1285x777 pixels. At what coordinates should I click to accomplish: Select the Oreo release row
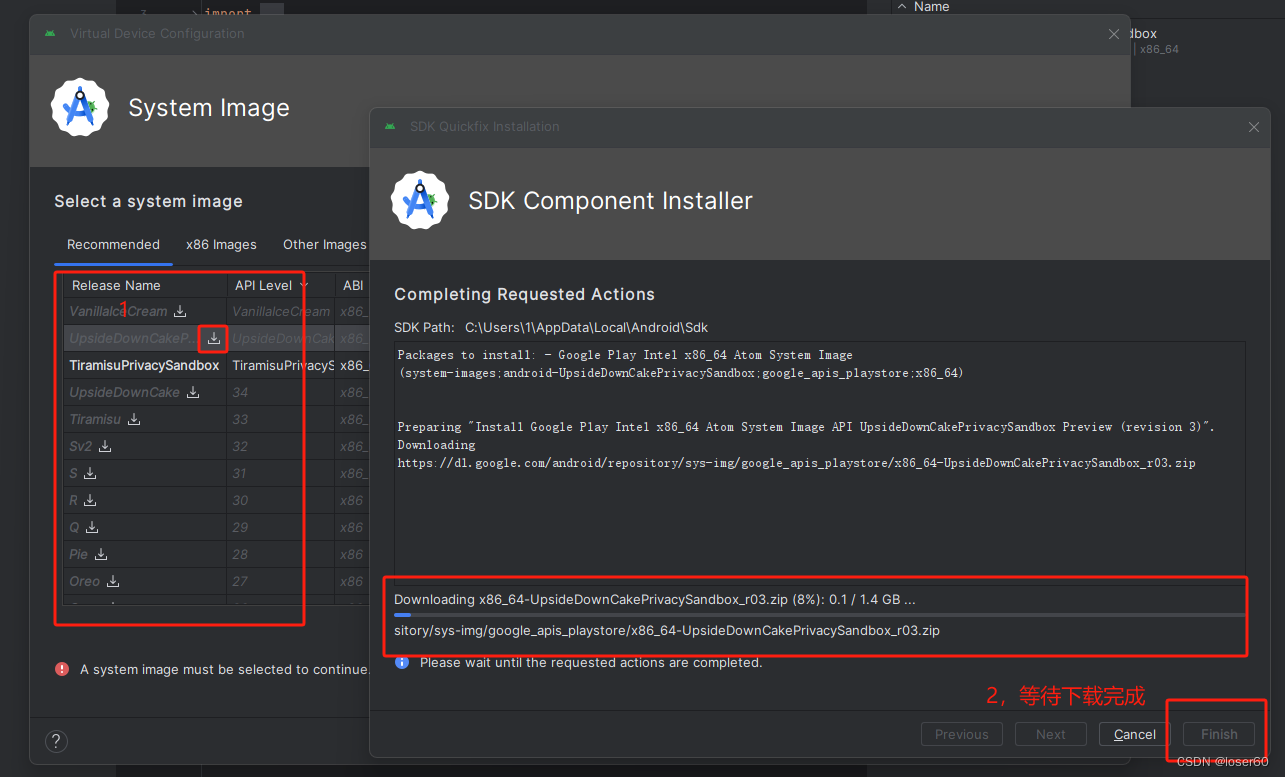tap(217, 582)
